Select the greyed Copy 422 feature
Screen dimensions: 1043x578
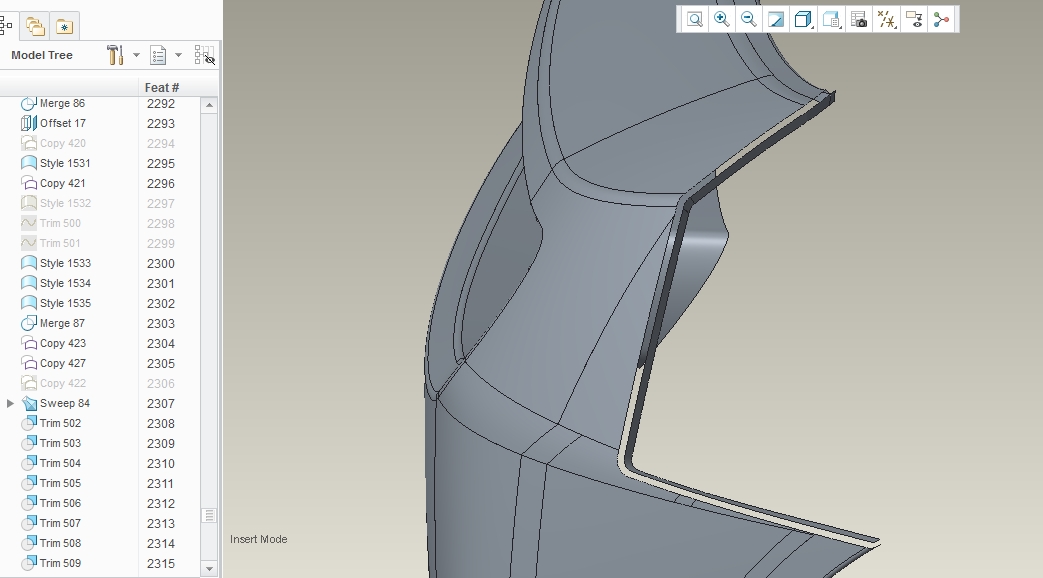(x=63, y=383)
